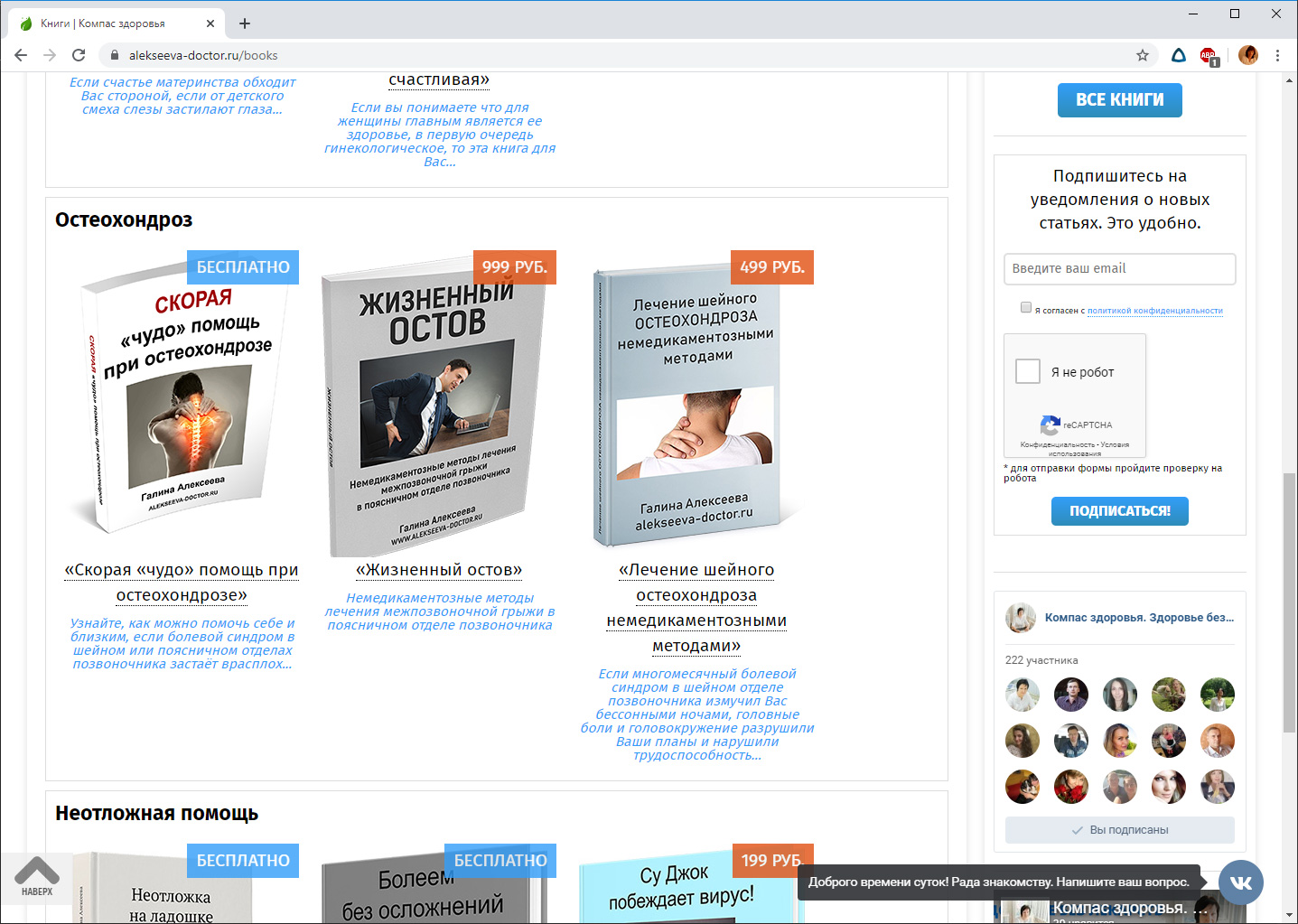Click '199 РУБ.' price badge
Viewport: 1298px width, 924px height.
772,861
